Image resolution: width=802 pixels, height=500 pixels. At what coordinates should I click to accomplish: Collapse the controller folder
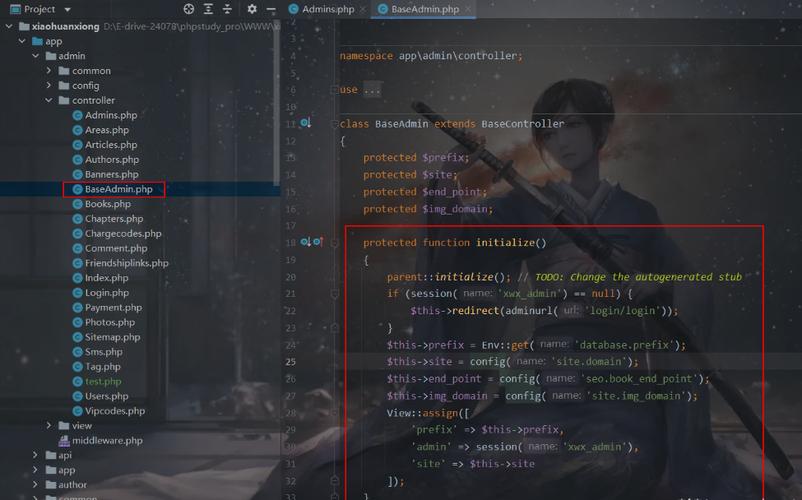49,100
